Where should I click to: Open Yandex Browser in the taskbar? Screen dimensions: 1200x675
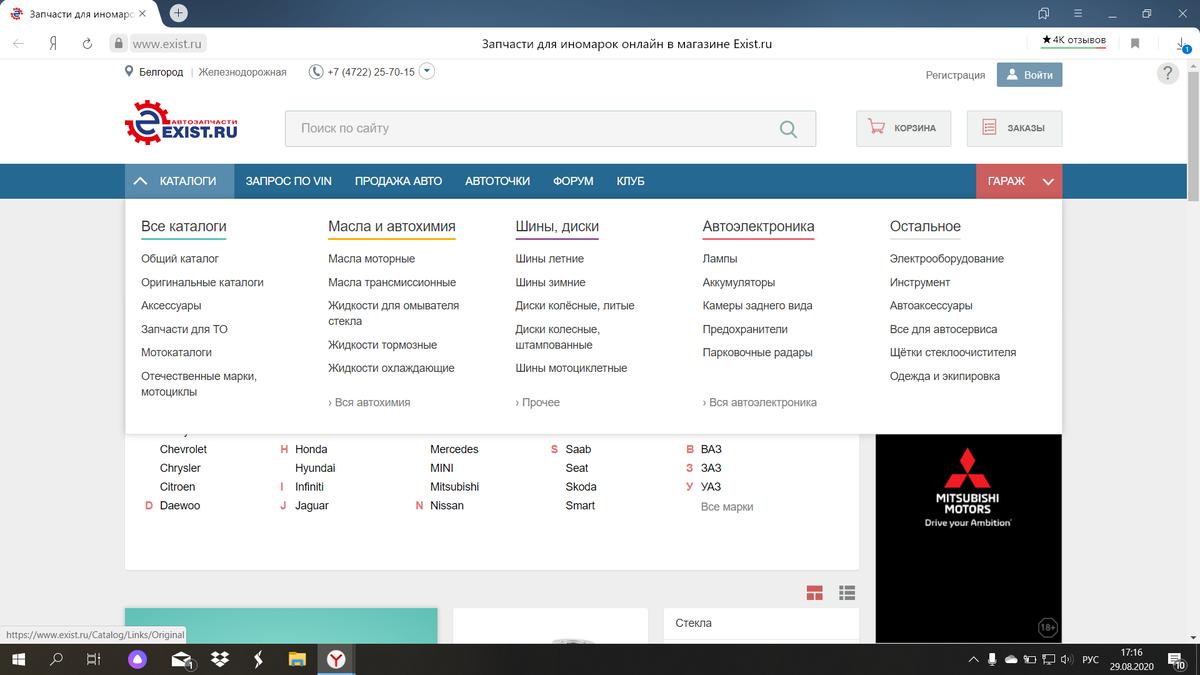[337, 659]
